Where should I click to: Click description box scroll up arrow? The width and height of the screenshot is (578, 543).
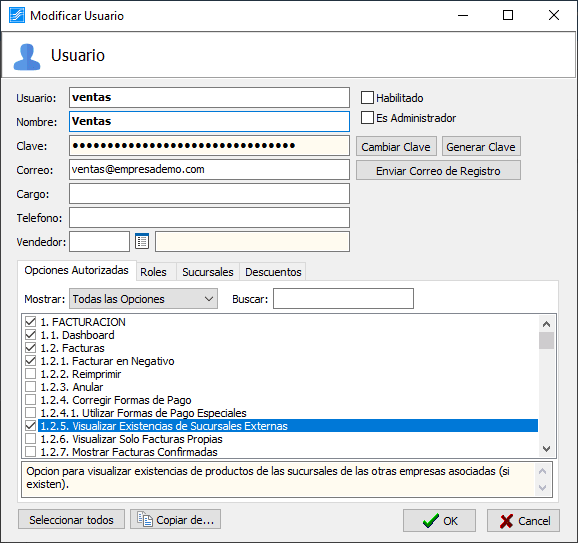click(x=543, y=471)
